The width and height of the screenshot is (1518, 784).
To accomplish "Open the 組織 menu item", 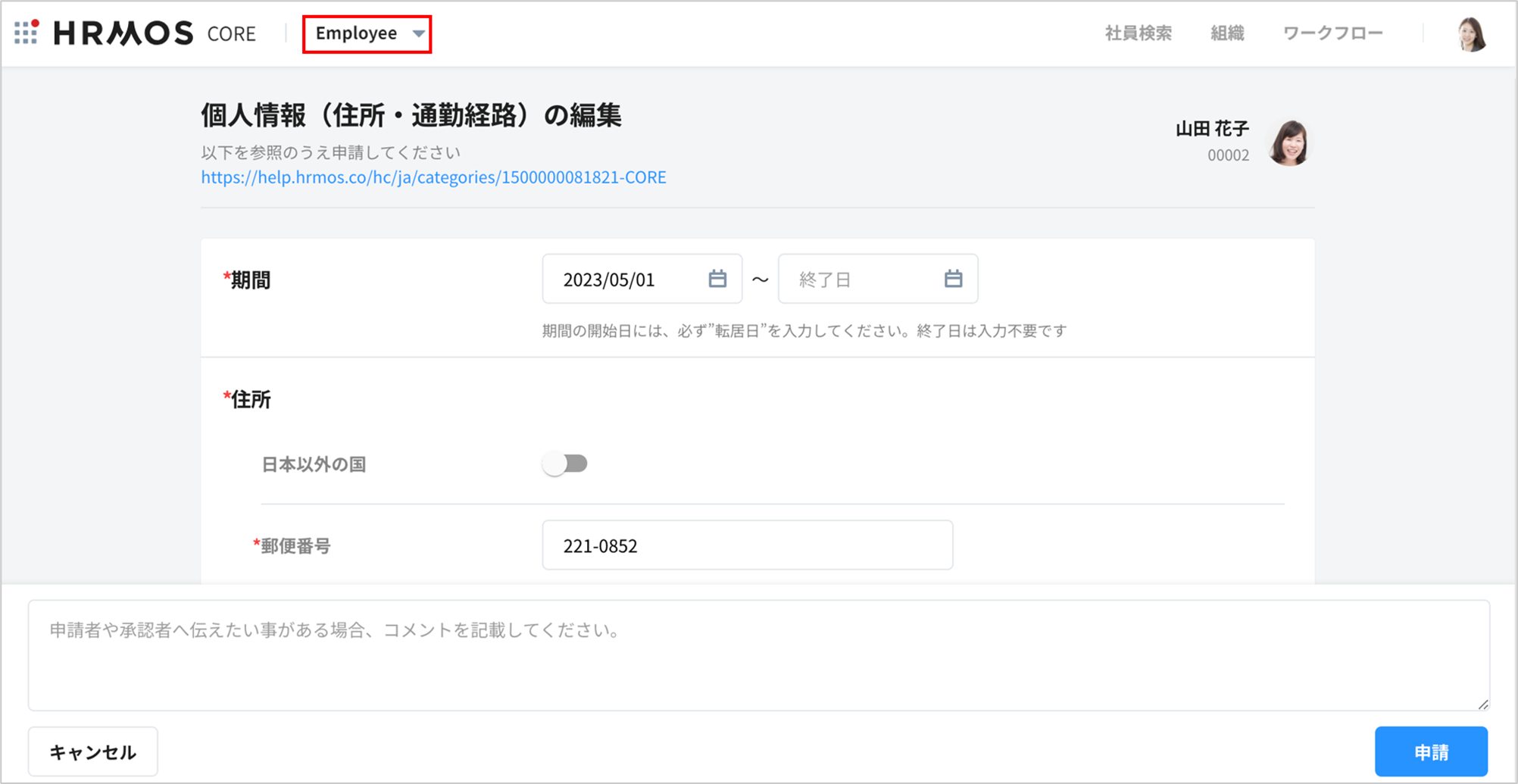I will [1226, 33].
